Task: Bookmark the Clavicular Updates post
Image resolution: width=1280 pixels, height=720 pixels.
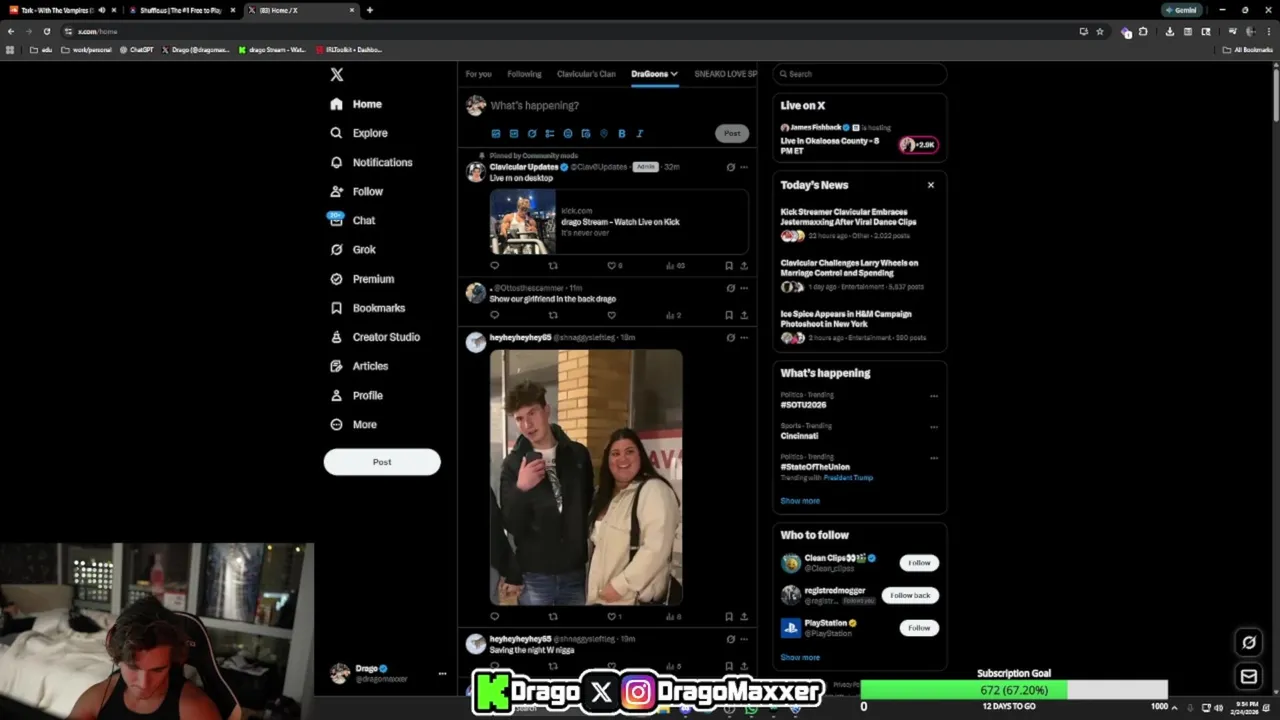Action: click(729, 266)
